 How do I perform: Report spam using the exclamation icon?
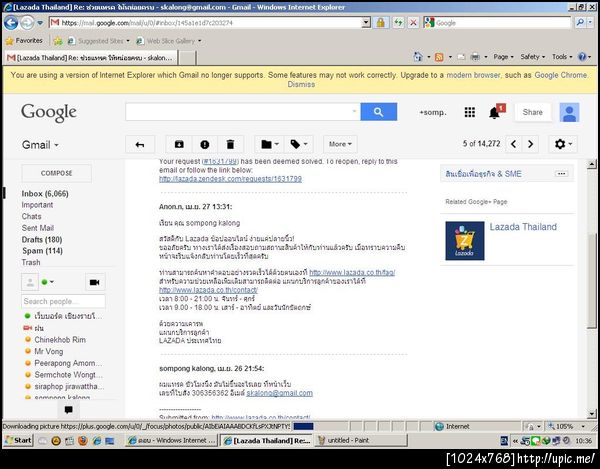click(205, 144)
